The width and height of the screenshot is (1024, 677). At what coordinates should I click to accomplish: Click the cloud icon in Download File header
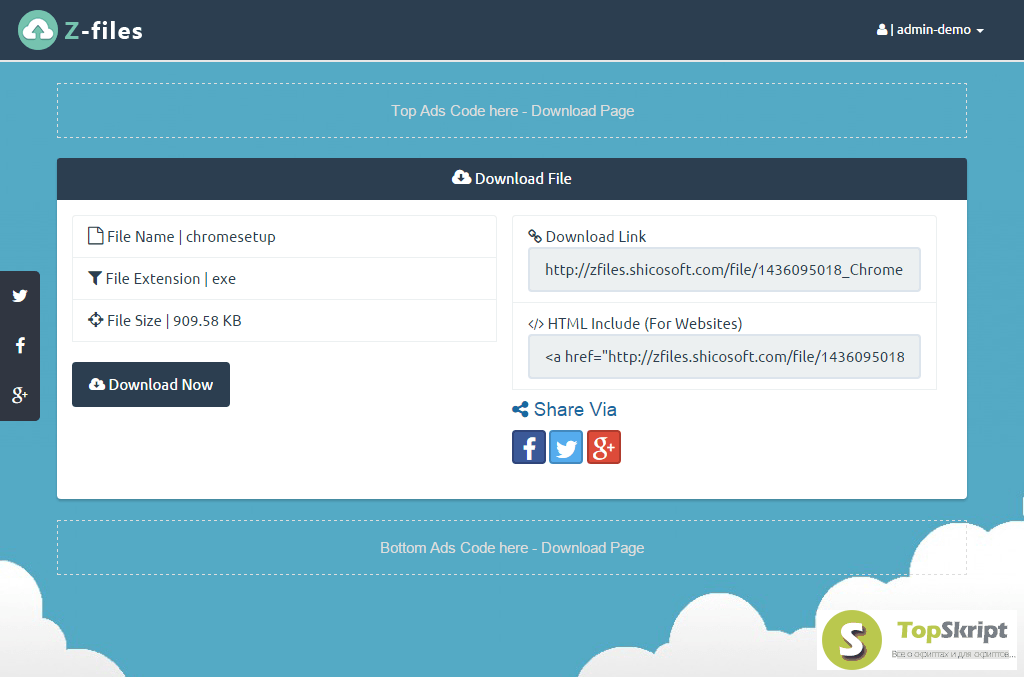[461, 178]
